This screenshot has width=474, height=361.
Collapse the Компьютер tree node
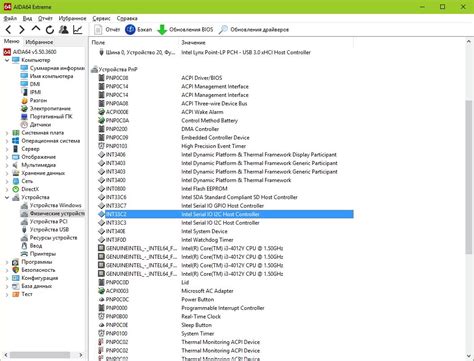7,60
